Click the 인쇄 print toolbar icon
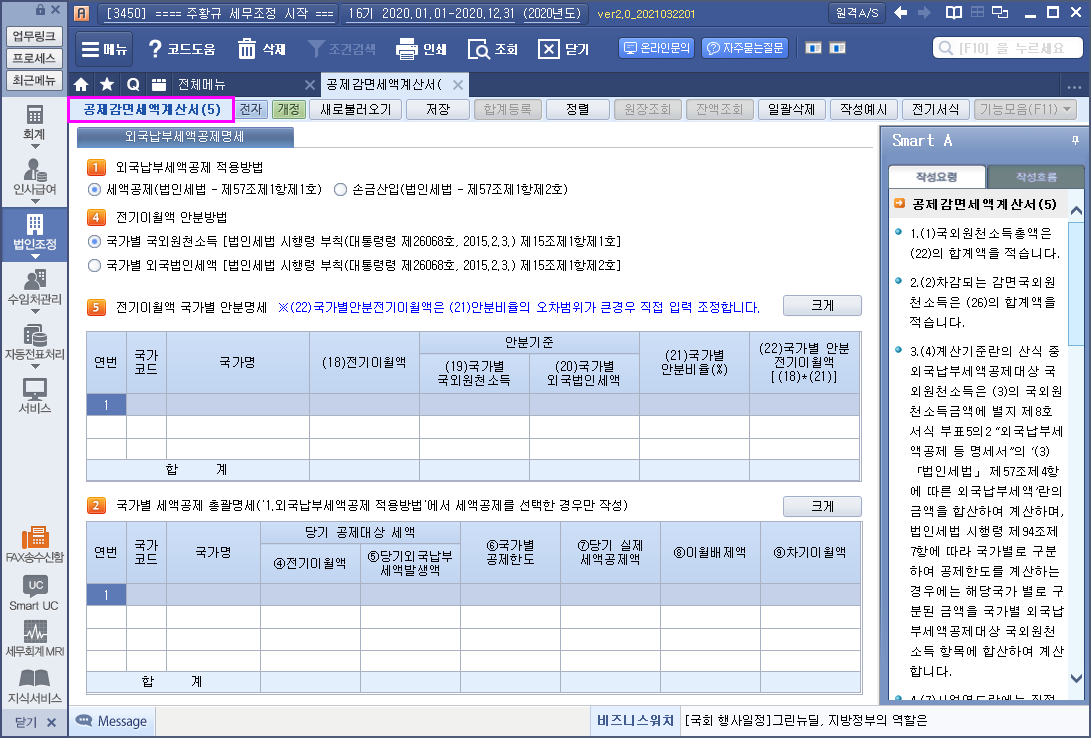This screenshot has width=1091, height=738. pos(421,49)
